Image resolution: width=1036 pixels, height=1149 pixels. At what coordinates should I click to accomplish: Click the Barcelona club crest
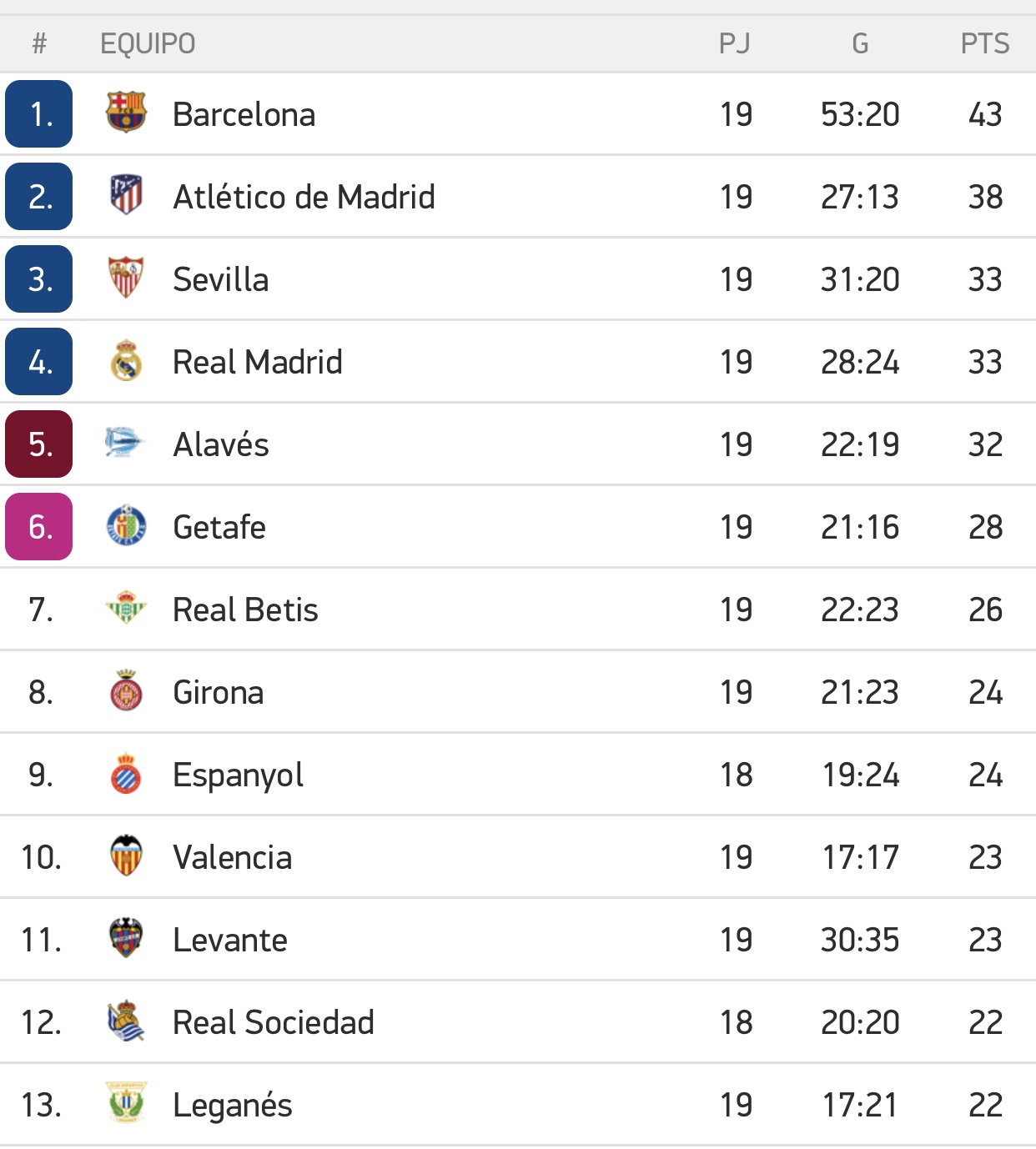pyautogui.click(x=126, y=113)
